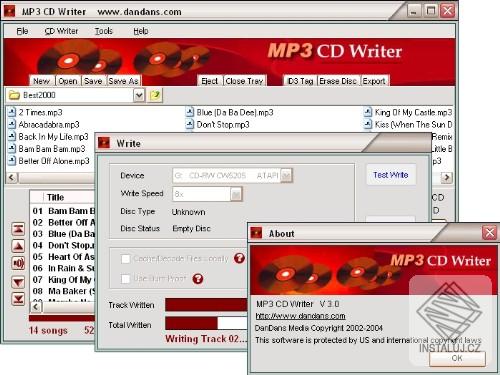This screenshot has width=500, height=375.
Task: Open the Help menu
Action: pos(141,31)
